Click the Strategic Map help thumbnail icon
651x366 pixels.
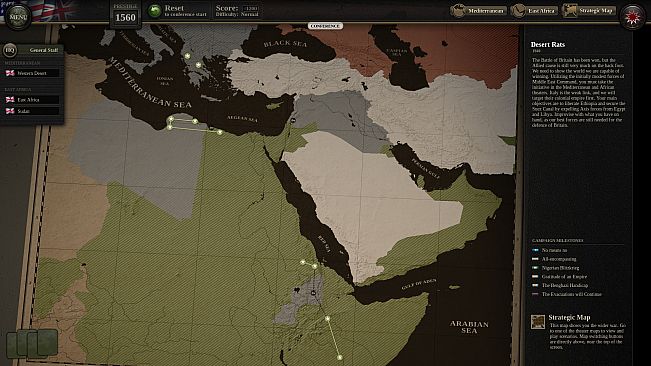(x=538, y=322)
